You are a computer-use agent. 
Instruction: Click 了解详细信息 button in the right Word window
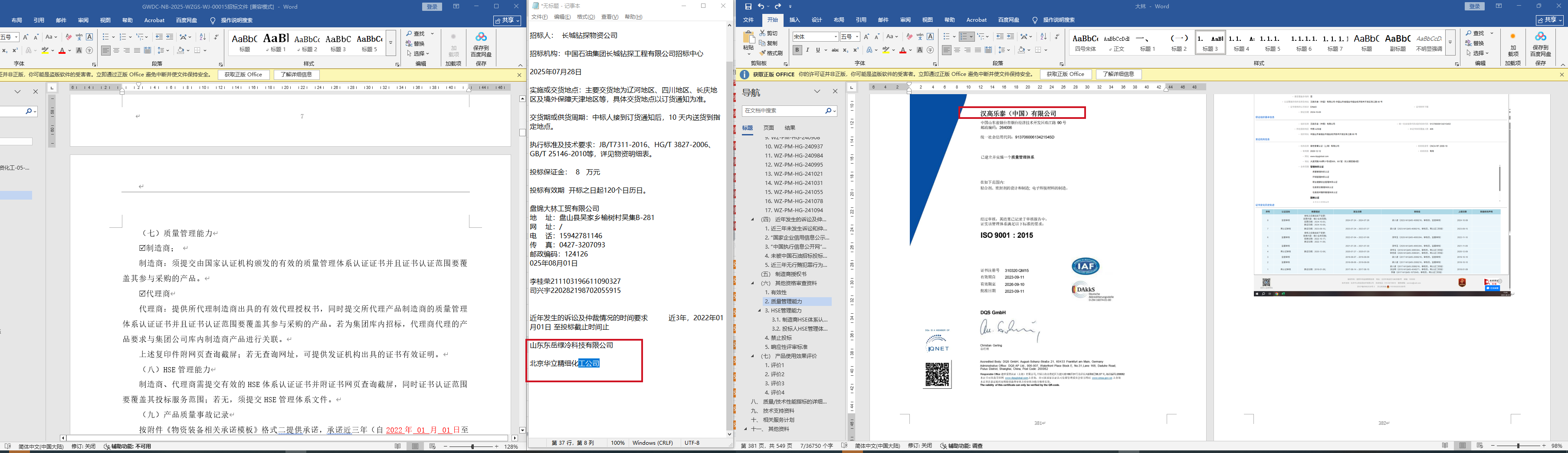[1119, 74]
